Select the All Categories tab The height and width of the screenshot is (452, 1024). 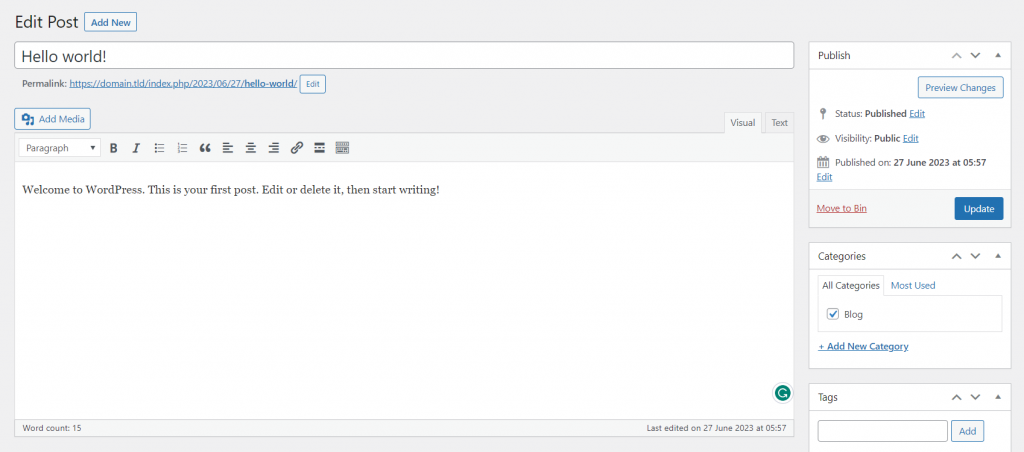850,285
